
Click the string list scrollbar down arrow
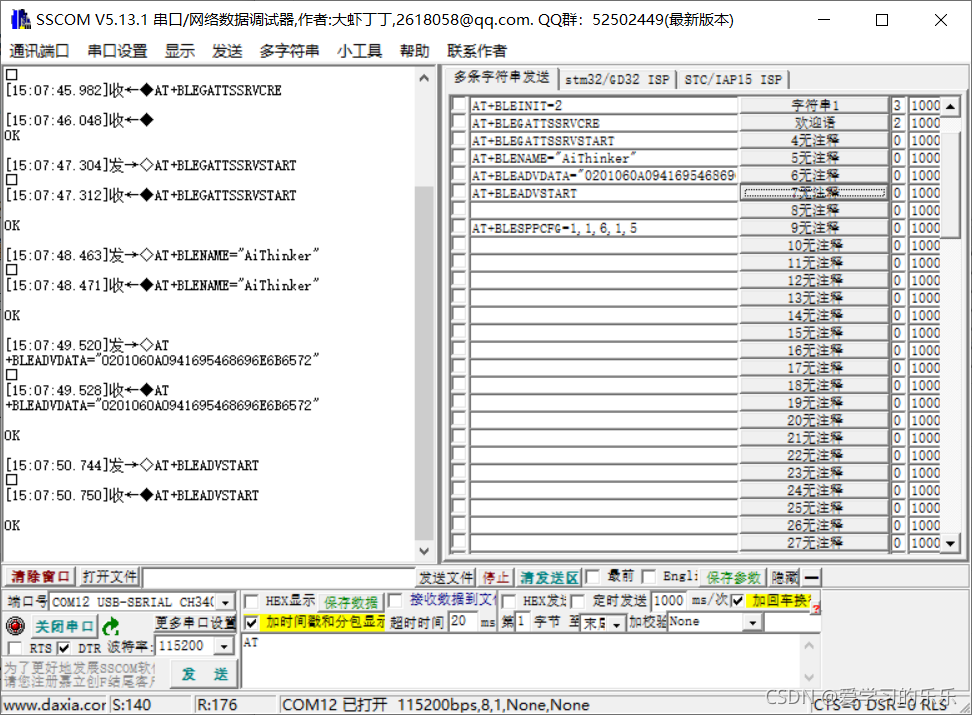click(x=950, y=543)
